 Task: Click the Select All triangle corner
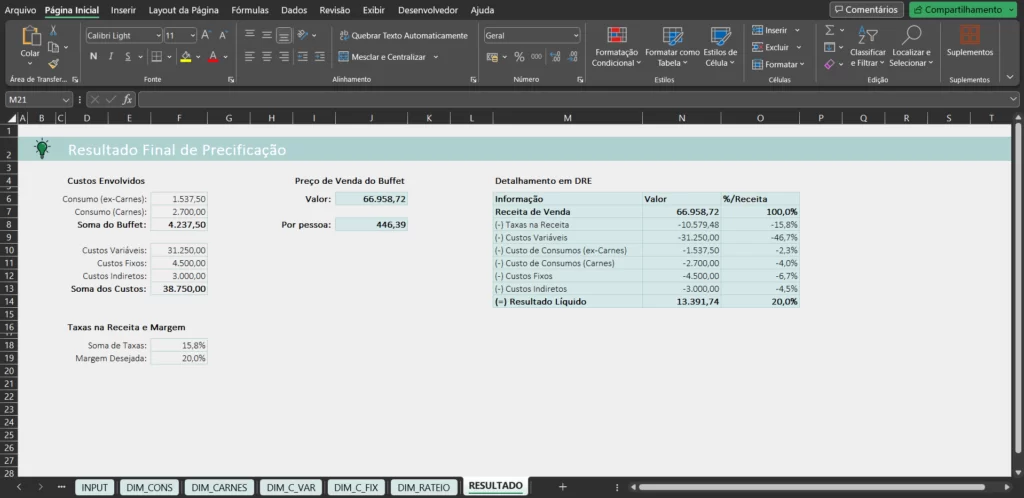pos(12,118)
